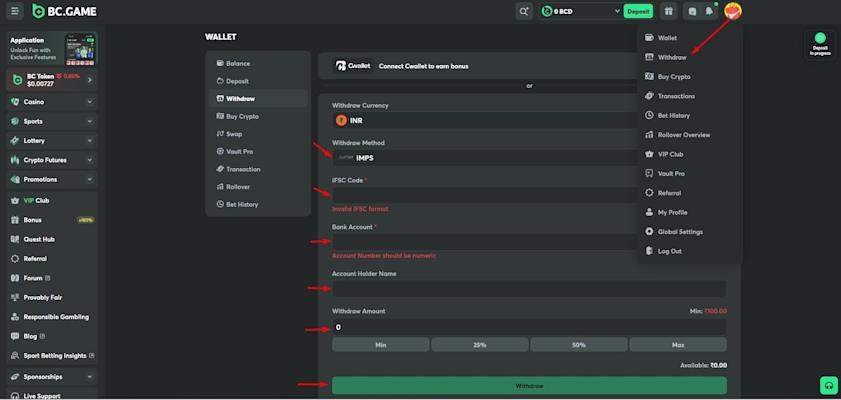
Task: Open Referral in left sidebar
Action: [51, 258]
